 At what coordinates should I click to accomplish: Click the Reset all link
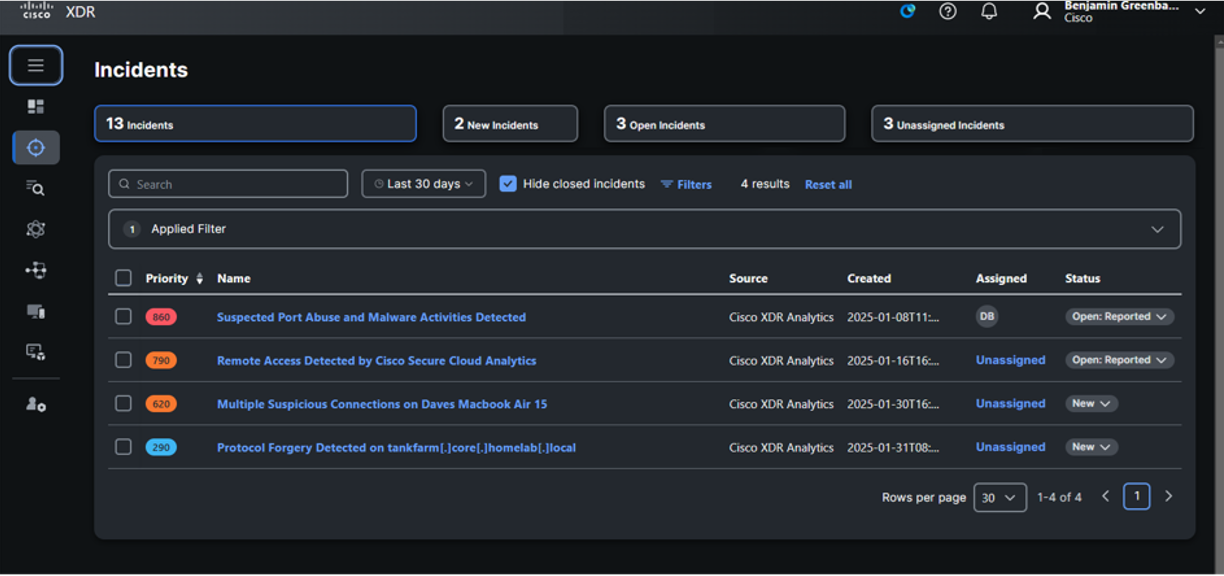pyautogui.click(x=828, y=184)
